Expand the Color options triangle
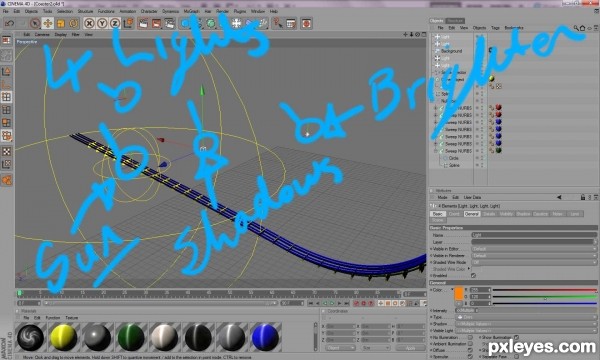Screen dimensions: 600x360 coord(452,290)
